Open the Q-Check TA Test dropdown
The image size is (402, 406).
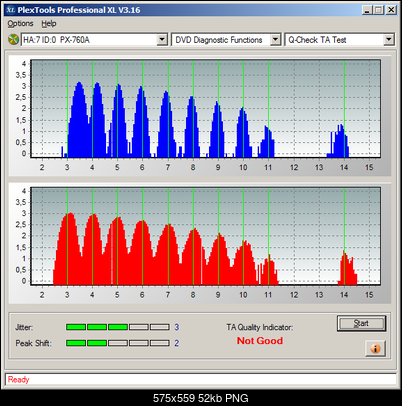[389, 40]
